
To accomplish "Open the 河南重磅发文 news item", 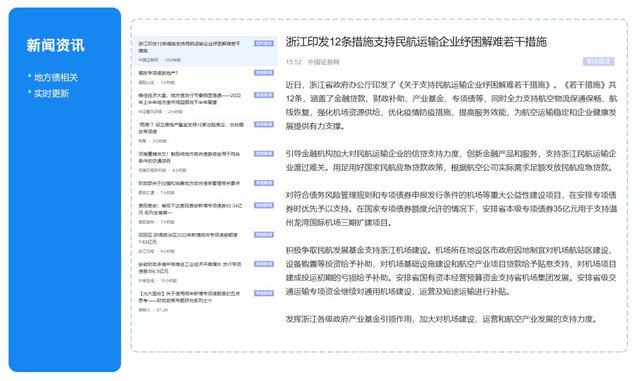I will pyautogui.click(x=206, y=162).
